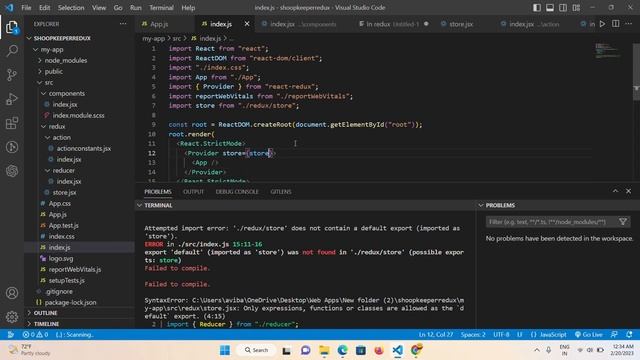640x360 pixels.
Task: Open the GitLens activity bar icon
Action: pyautogui.click(x=12, y=147)
